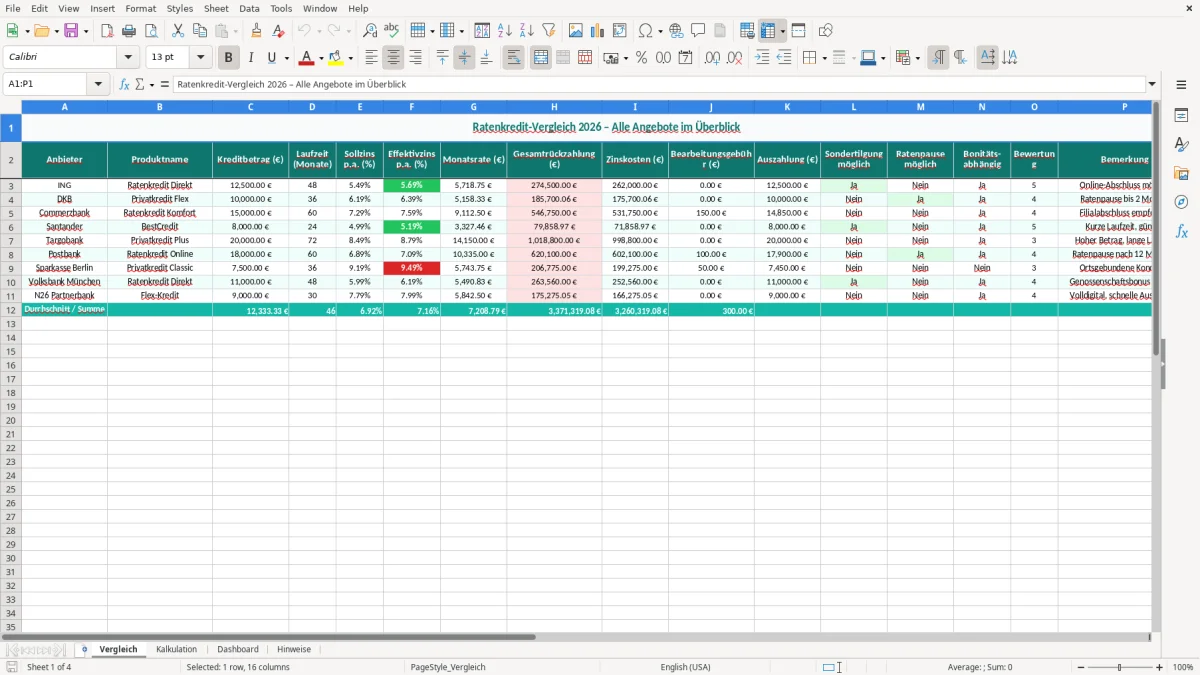This screenshot has height=675, width=1200.
Task: Apply yellow background highlight color
Action: [336, 58]
